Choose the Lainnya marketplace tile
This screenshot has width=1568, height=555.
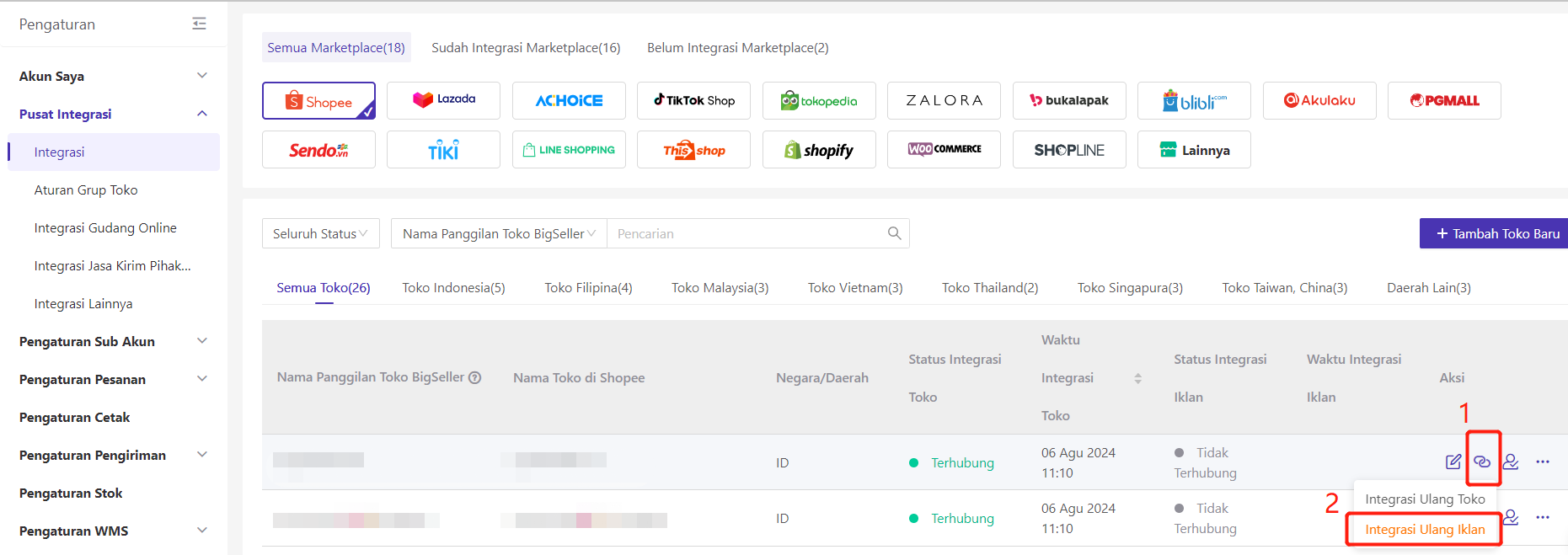1194,150
